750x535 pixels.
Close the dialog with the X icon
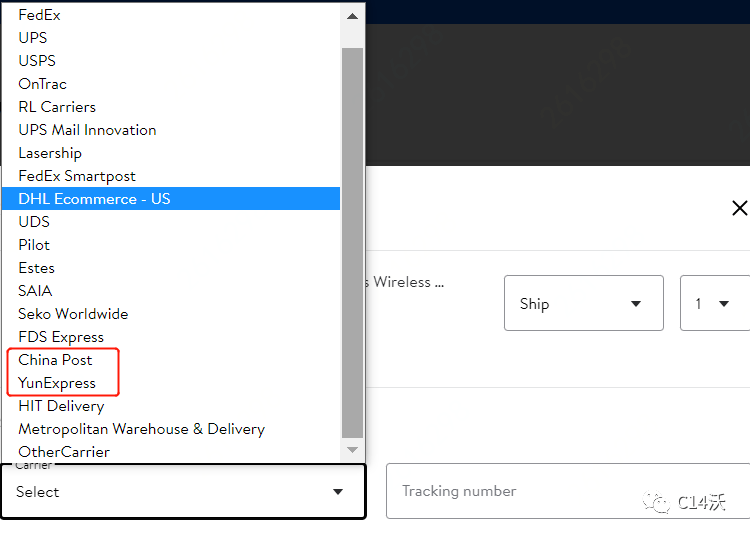click(739, 208)
